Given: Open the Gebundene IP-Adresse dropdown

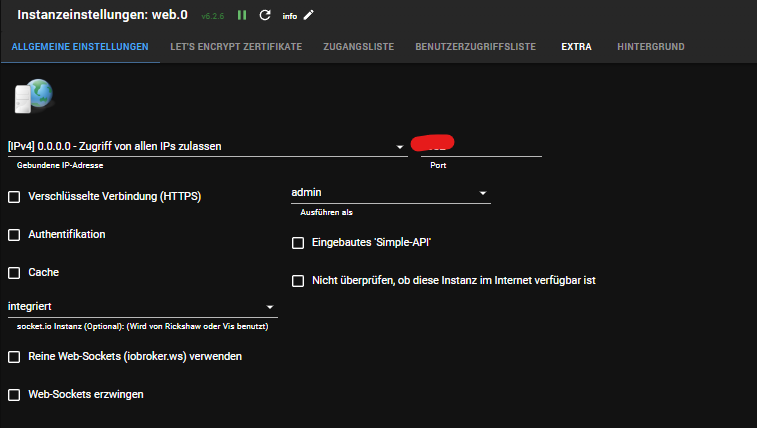Looking at the screenshot, I should (x=206, y=146).
